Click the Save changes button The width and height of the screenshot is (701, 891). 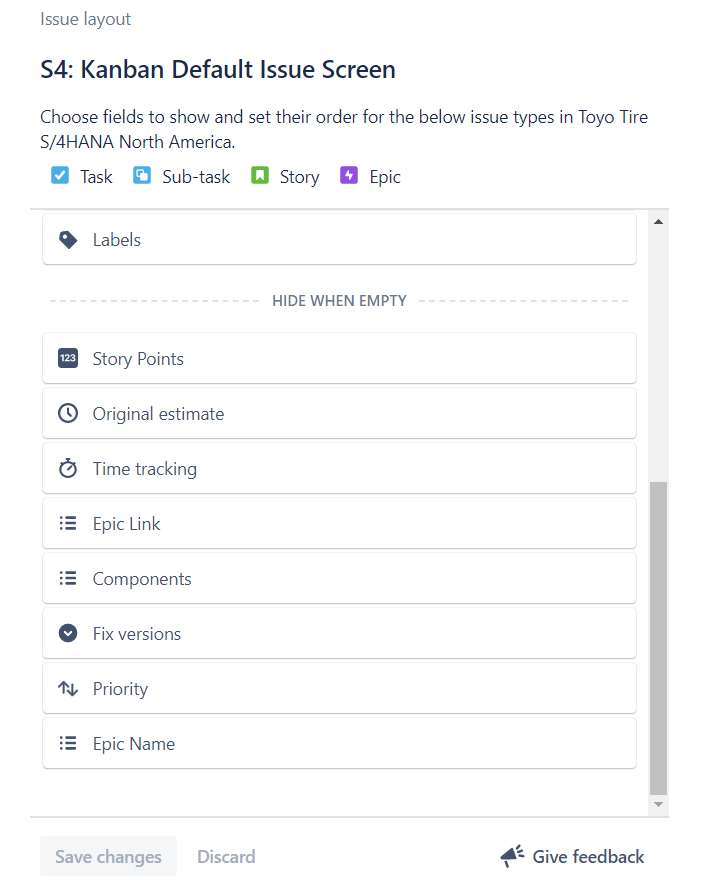pos(108,856)
